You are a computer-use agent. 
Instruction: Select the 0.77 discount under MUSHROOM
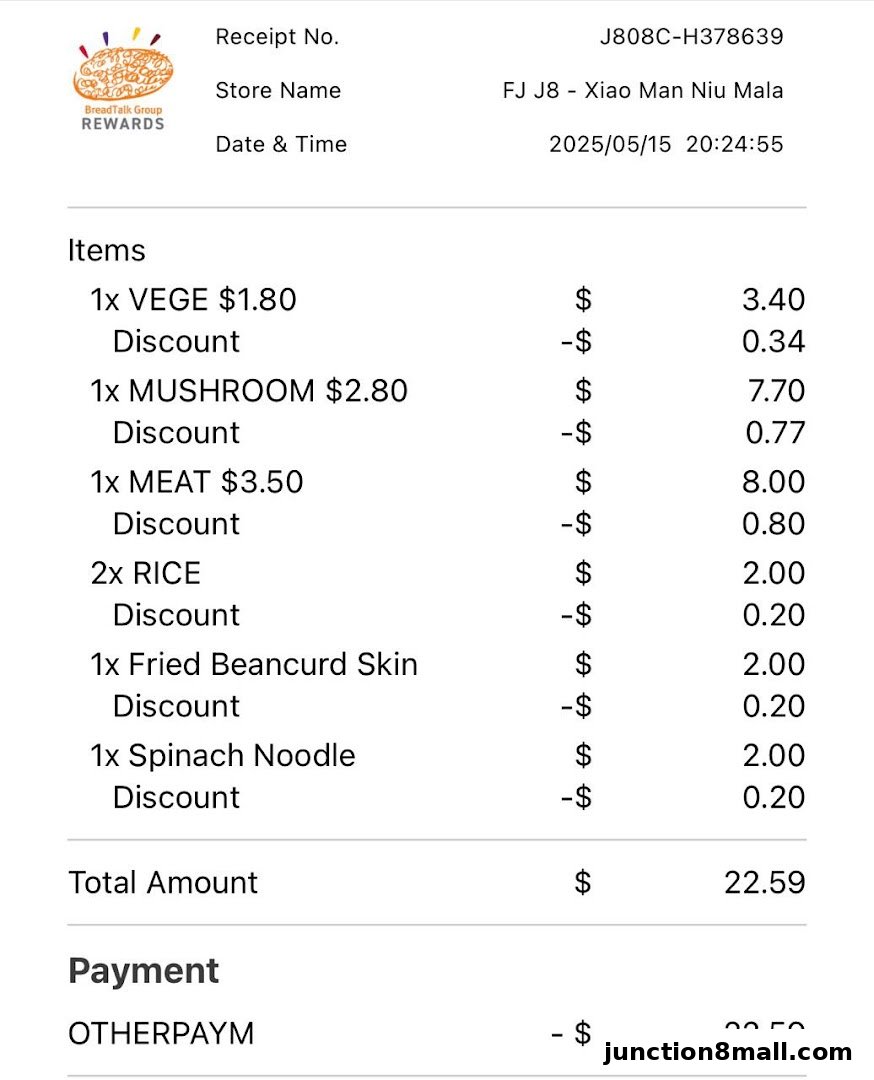pyautogui.click(x=776, y=433)
